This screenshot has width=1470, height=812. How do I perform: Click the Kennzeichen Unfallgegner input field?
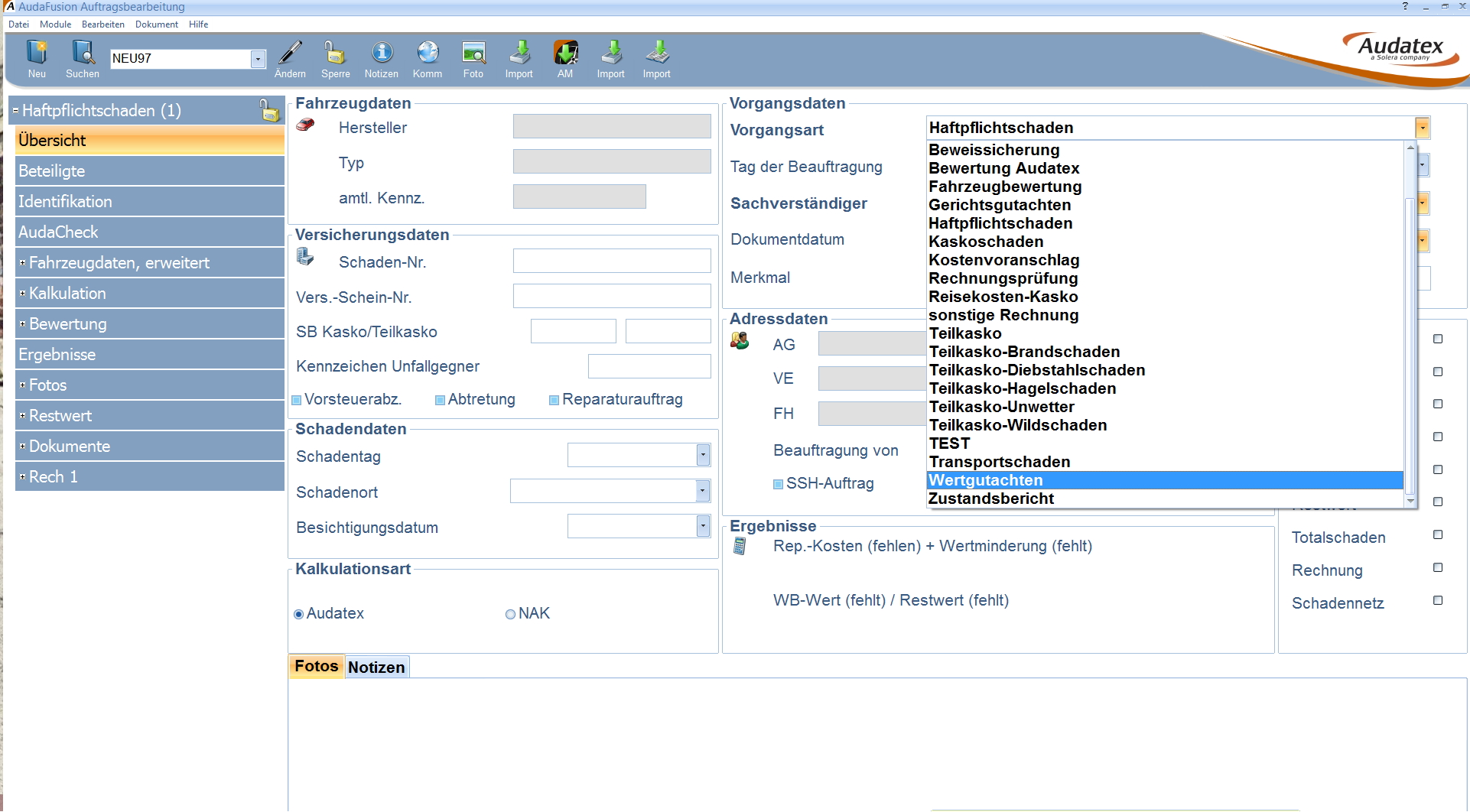tap(649, 366)
